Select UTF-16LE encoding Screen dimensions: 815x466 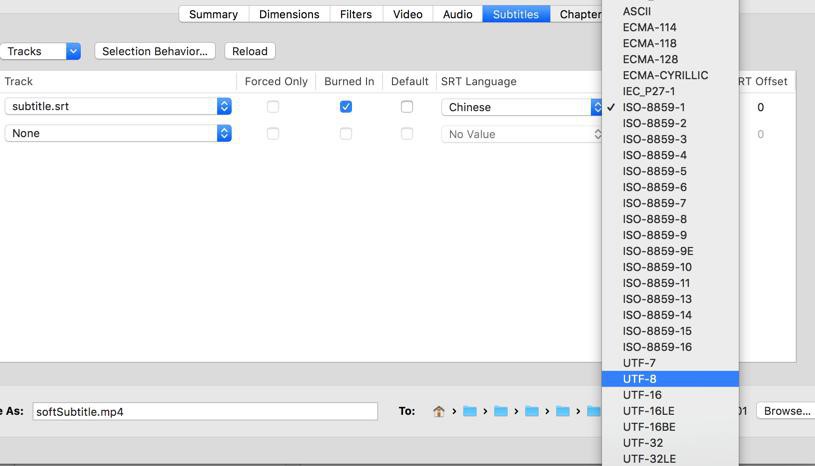click(x=670, y=411)
